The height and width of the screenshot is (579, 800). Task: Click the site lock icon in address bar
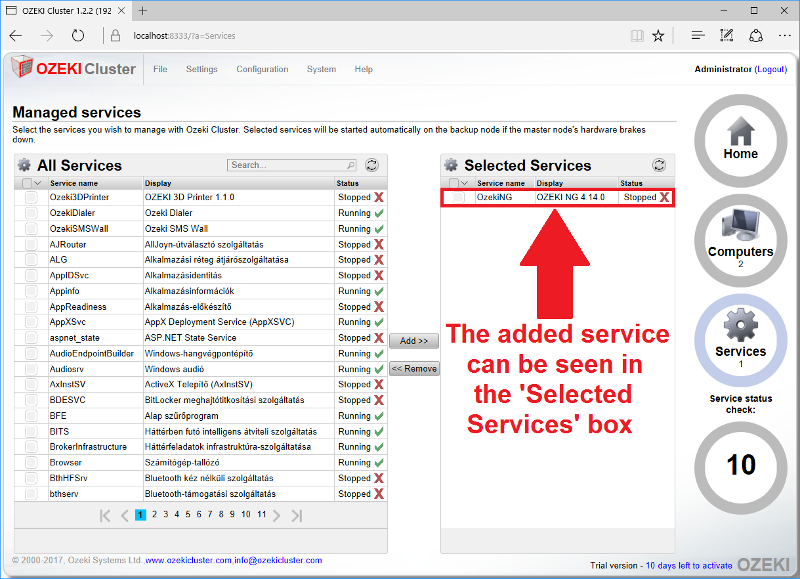pyautogui.click(x=116, y=36)
